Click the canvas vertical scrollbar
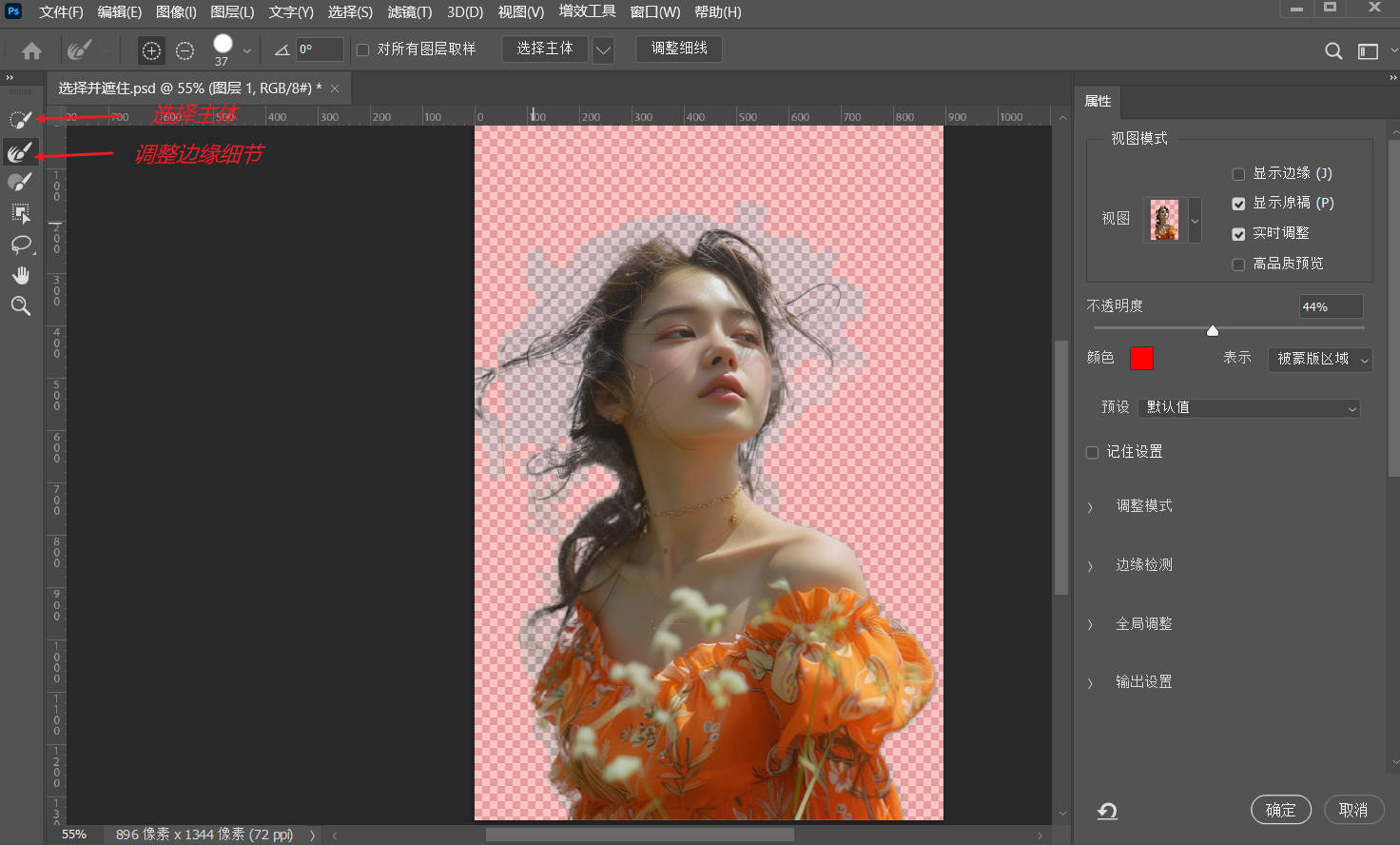This screenshot has width=1400, height=845. pyautogui.click(x=1061, y=466)
